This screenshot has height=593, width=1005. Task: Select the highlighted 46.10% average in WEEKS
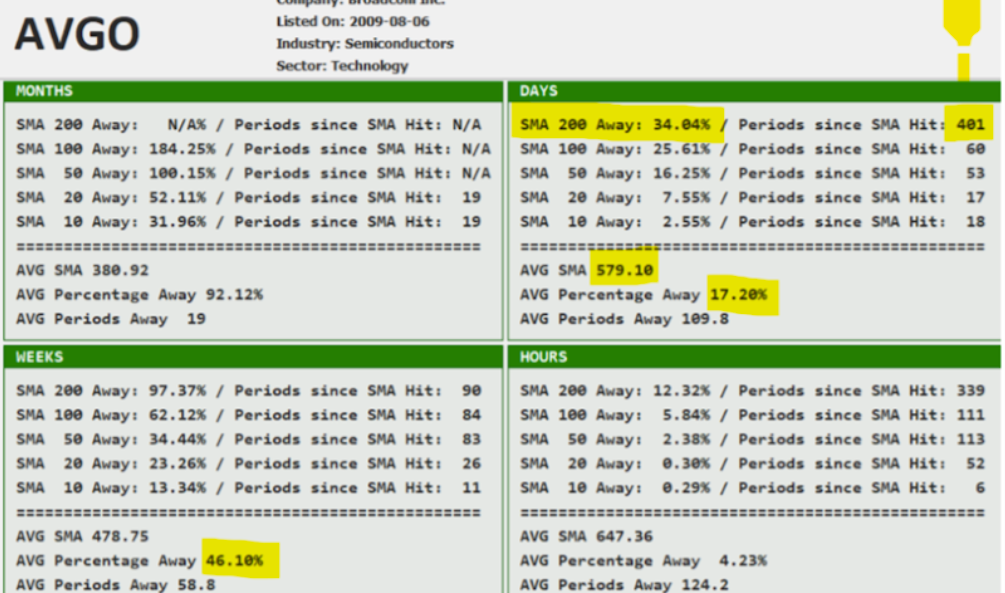pos(234,561)
